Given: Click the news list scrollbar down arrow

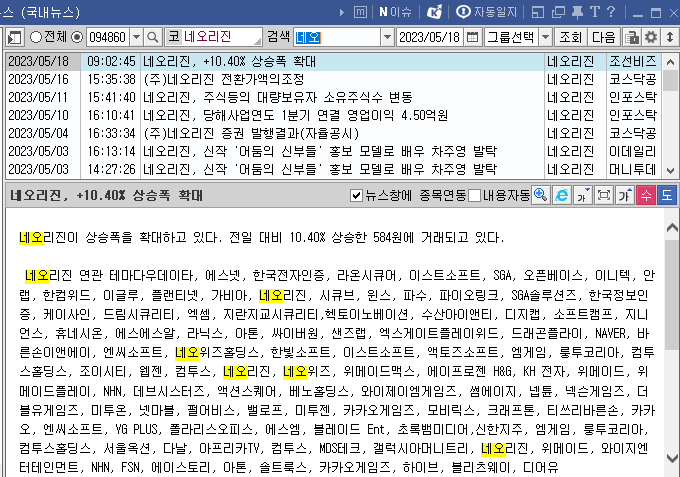Looking at the screenshot, I should (670, 170).
